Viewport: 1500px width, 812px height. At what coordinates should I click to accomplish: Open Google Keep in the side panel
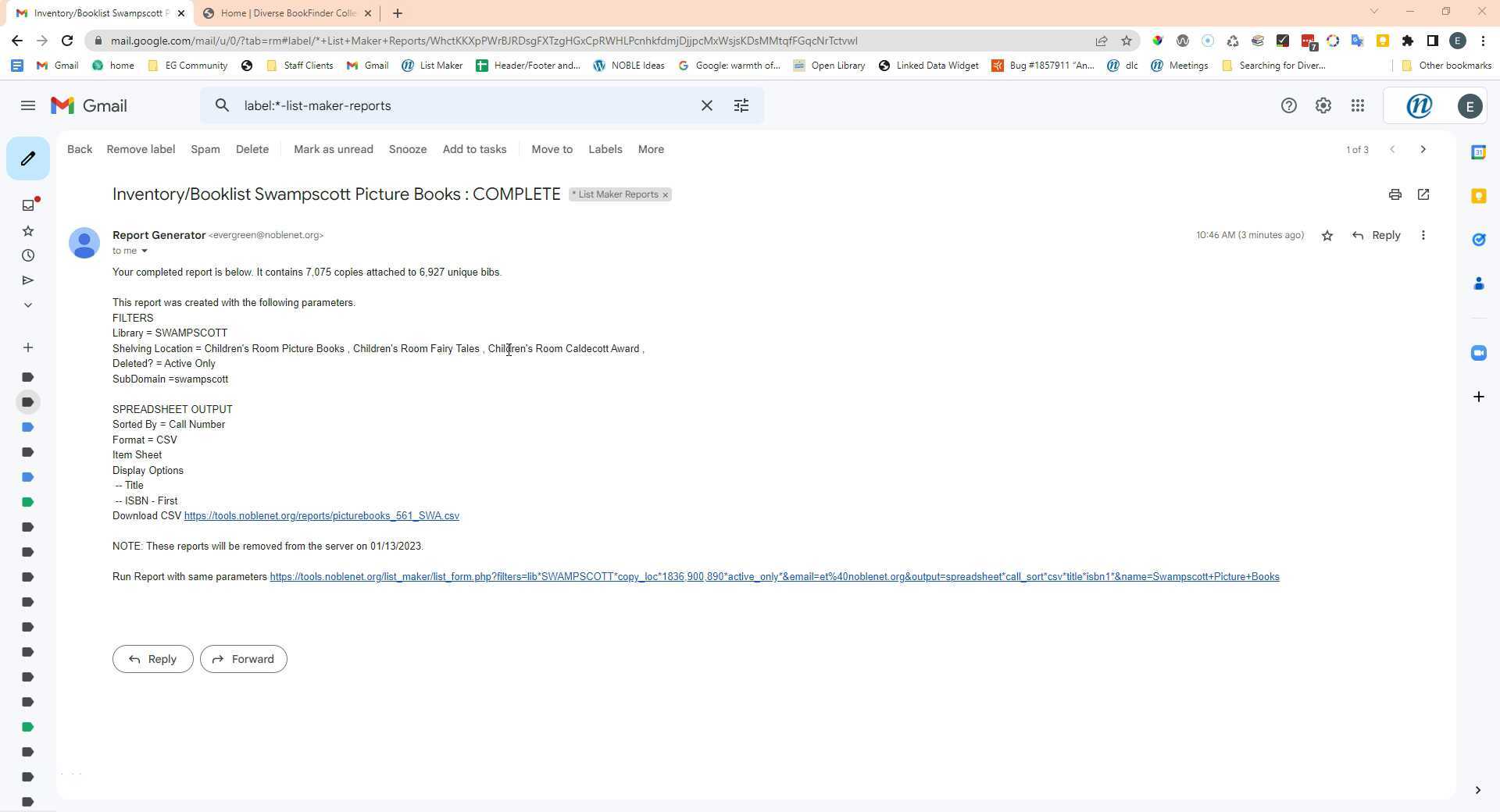click(1478, 196)
